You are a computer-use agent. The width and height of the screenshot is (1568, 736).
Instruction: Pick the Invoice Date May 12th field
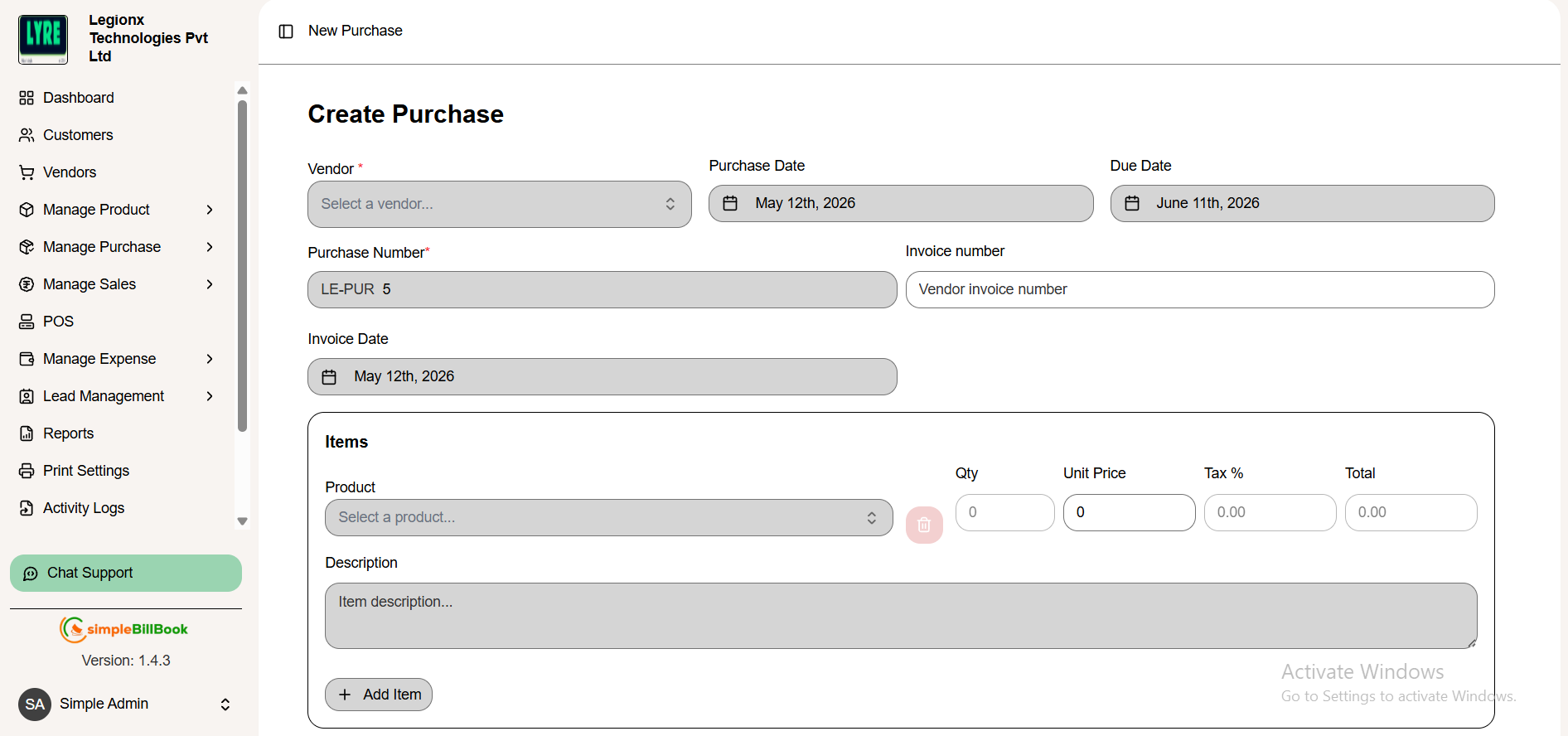603,377
